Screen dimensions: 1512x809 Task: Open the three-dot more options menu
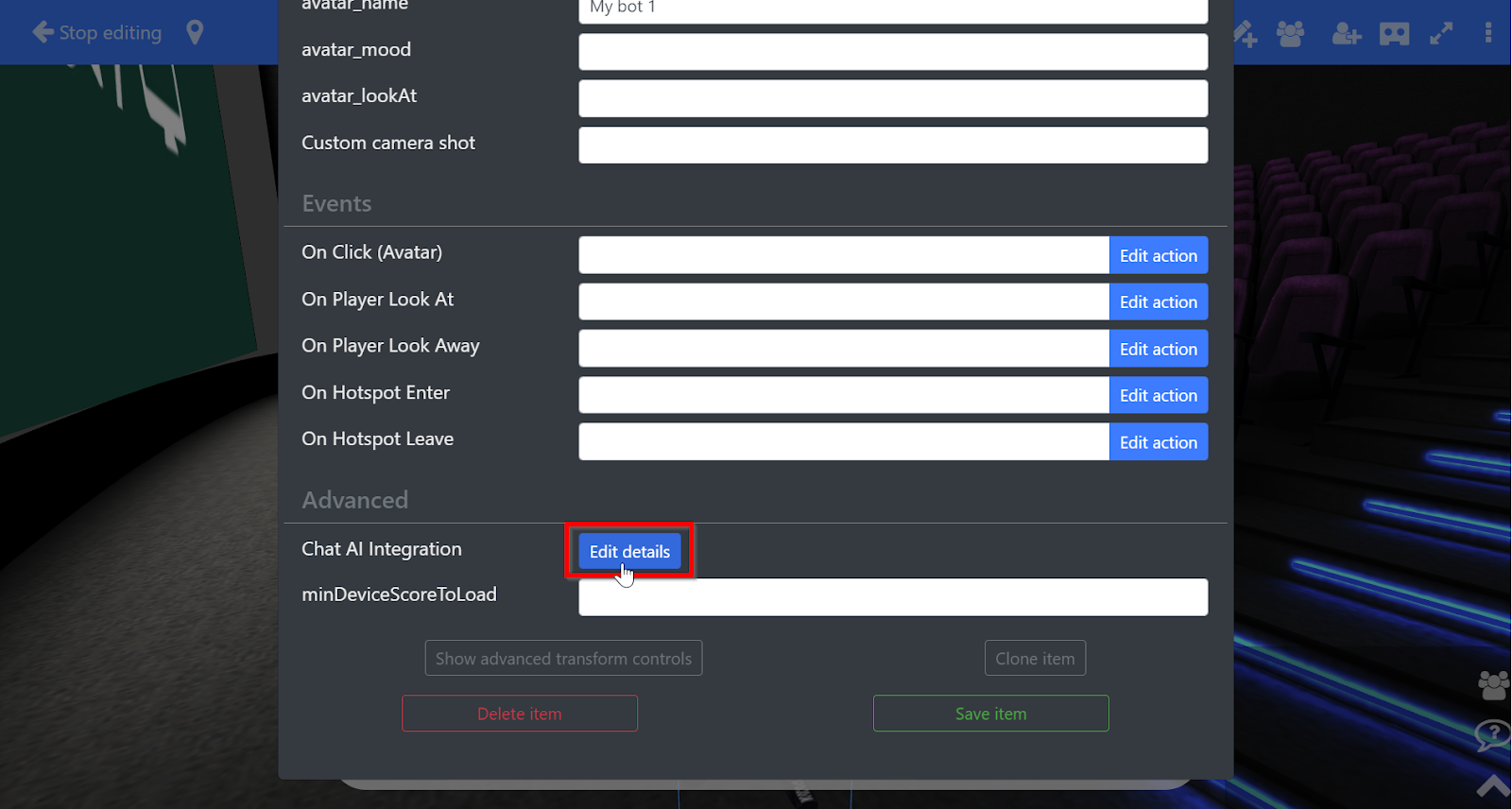click(x=1488, y=33)
